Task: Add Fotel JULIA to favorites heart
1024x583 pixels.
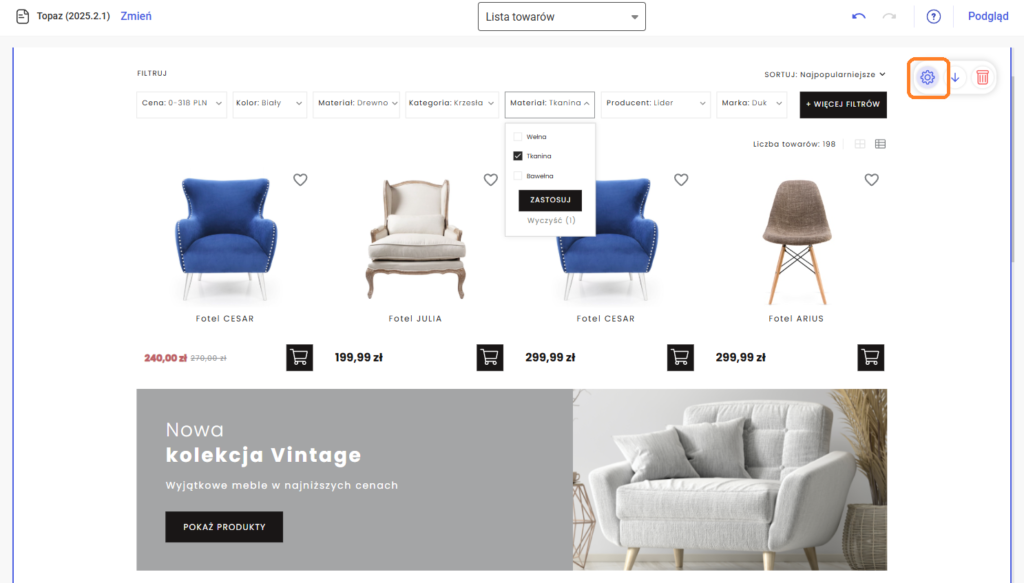Action: click(x=490, y=180)
